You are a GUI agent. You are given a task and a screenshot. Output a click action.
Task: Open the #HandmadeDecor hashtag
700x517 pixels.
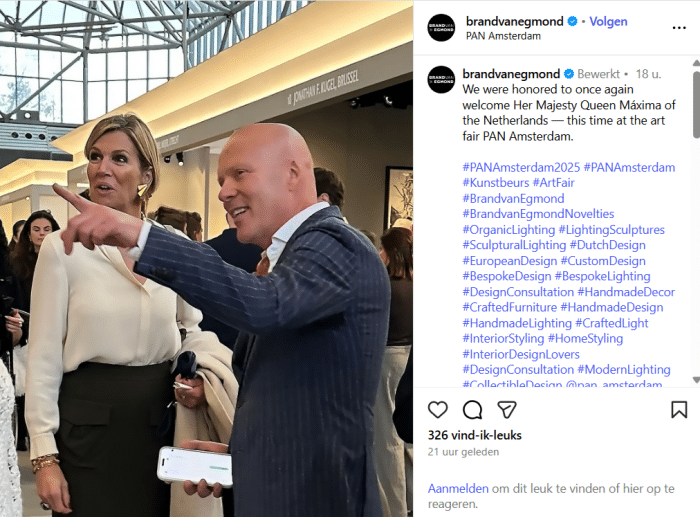(626, 292)
